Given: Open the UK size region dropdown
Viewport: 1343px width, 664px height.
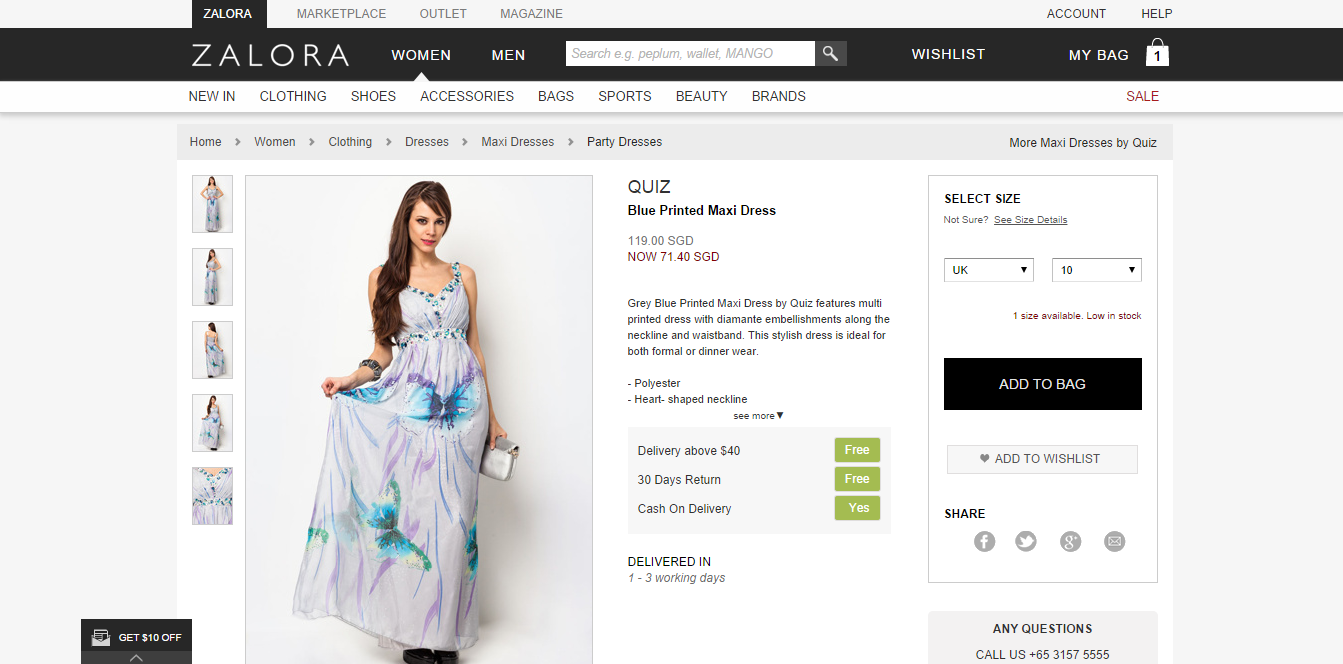Looking at the screenshot, I should (989, 270).
